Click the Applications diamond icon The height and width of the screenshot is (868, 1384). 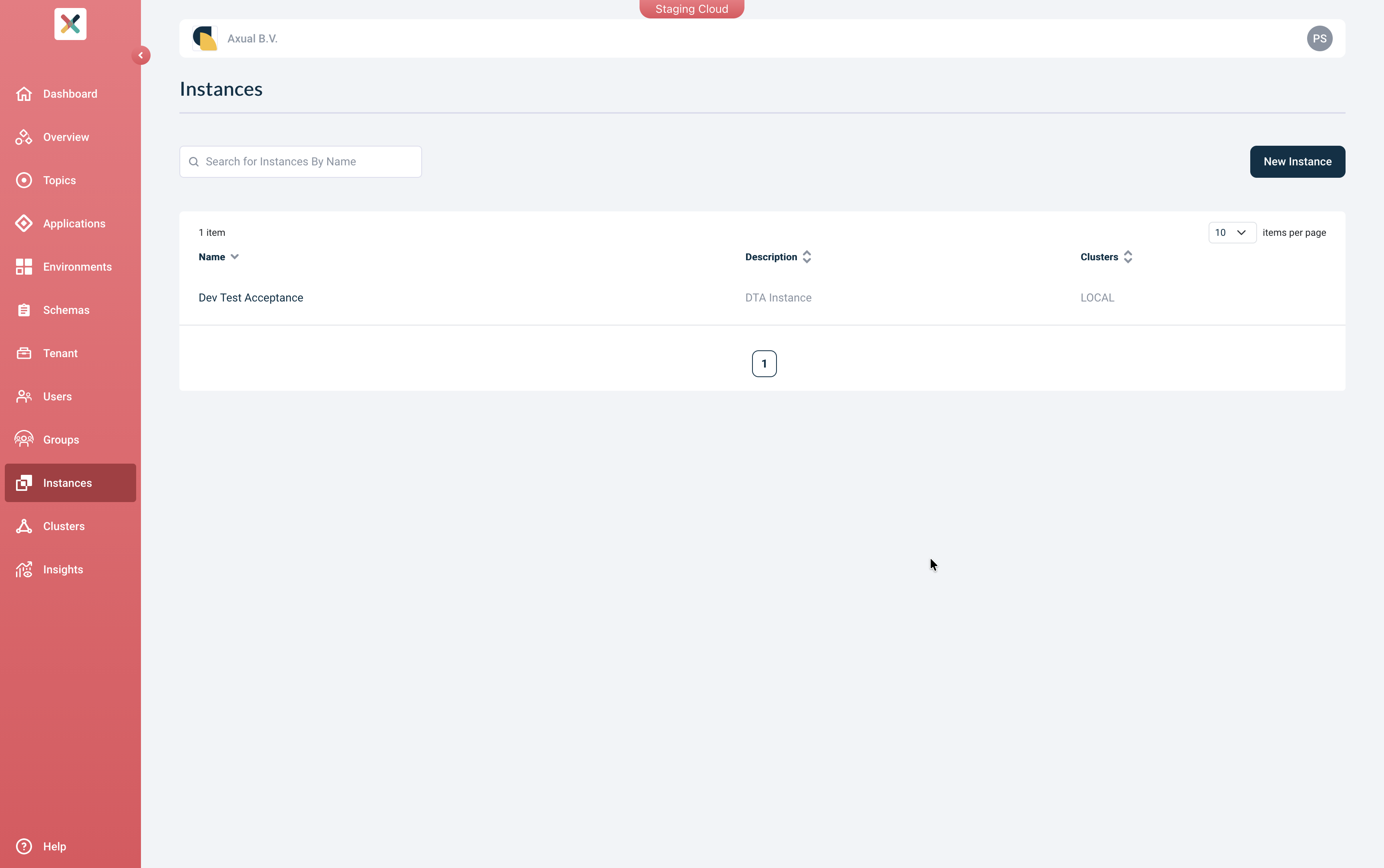tap(24, 223)
